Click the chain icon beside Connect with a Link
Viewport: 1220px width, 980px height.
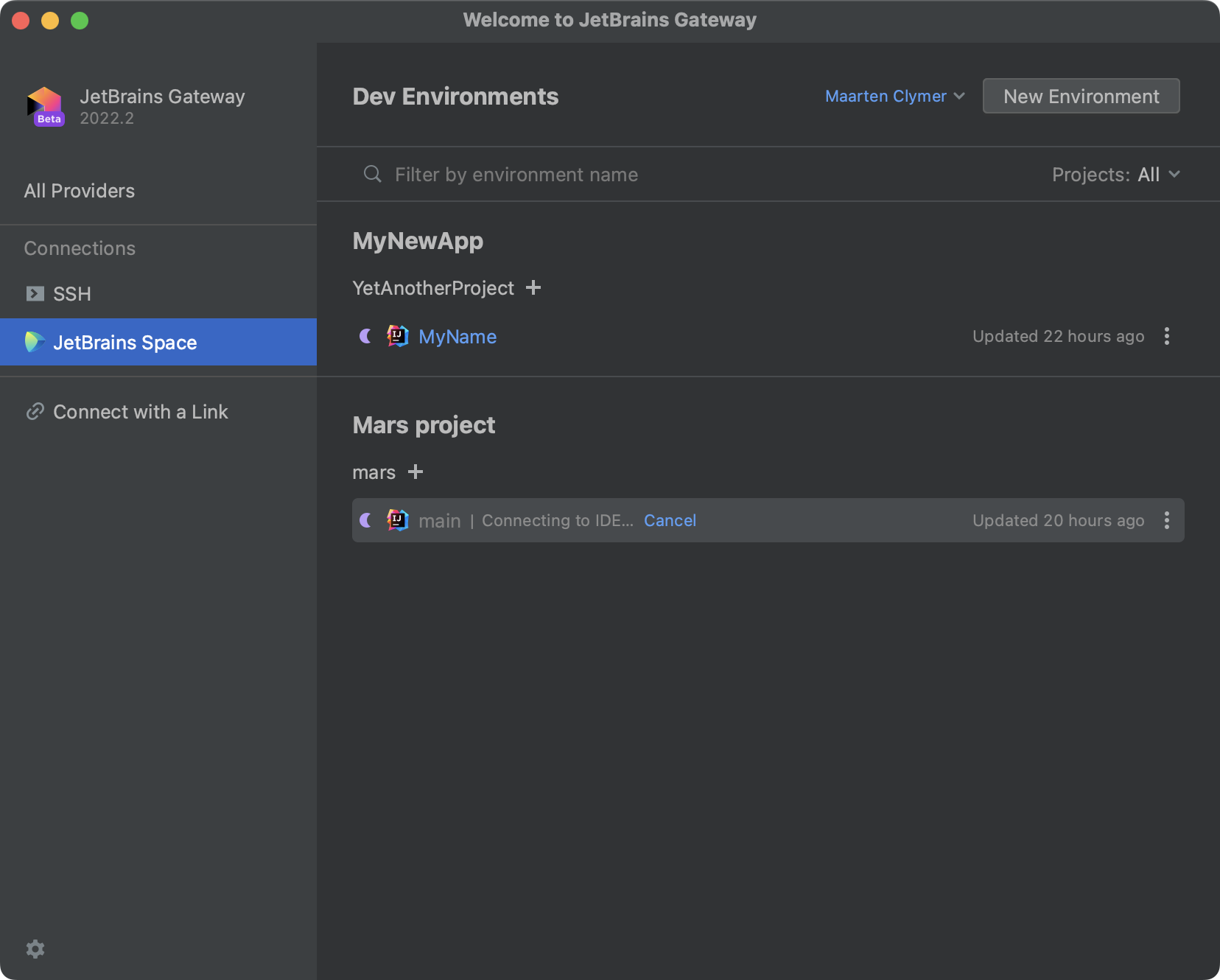35,412
